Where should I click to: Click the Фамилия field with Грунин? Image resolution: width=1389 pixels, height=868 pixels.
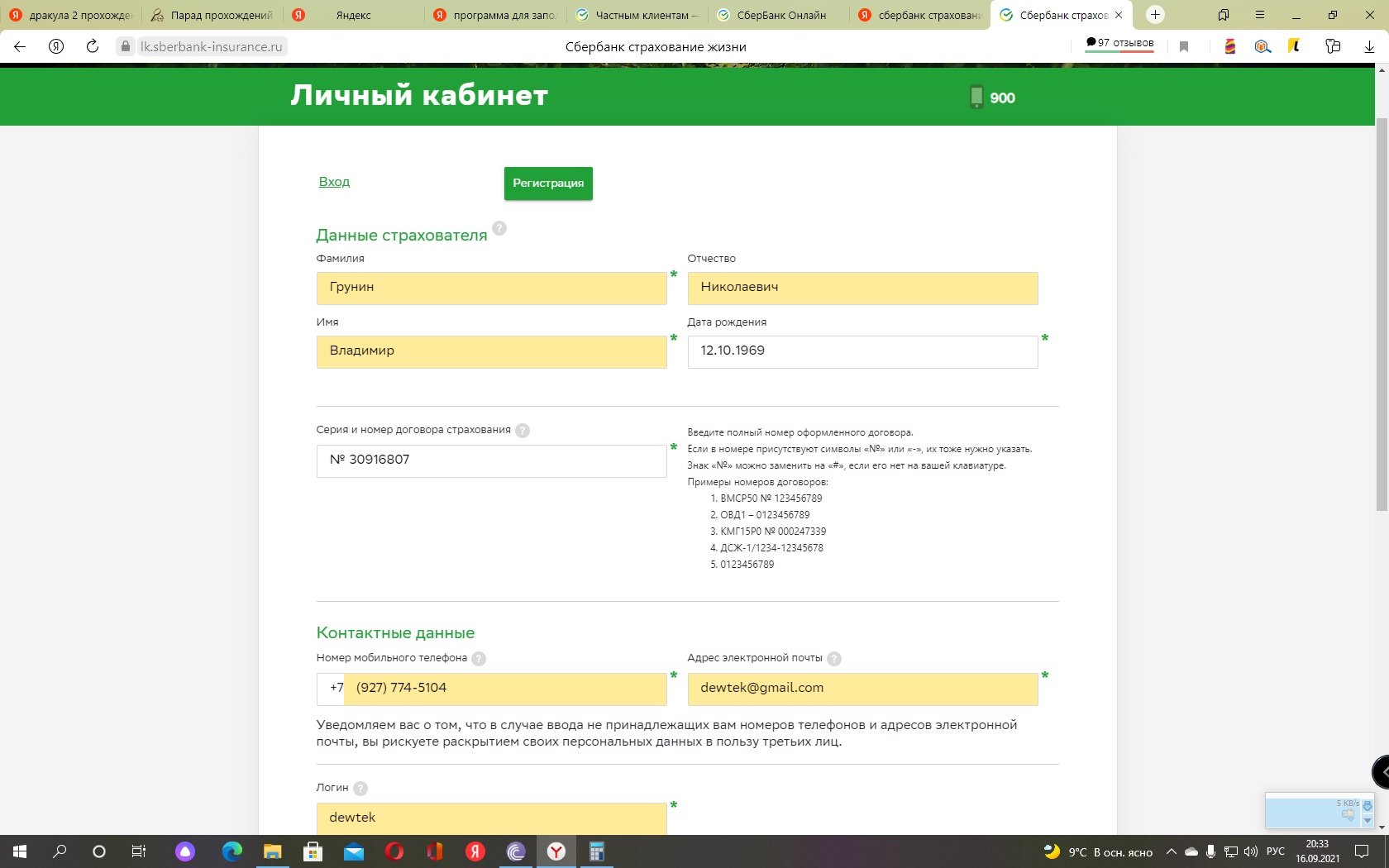(491, 288)
